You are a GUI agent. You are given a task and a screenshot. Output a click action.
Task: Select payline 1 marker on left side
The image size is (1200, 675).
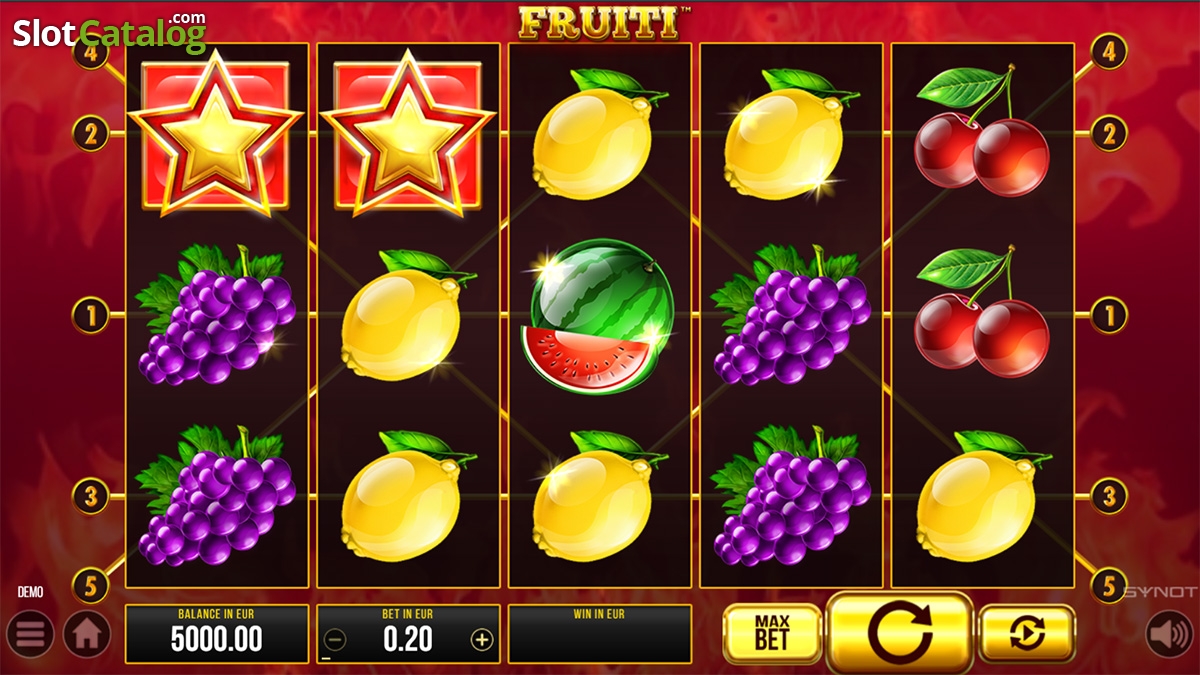pos(91,317)
